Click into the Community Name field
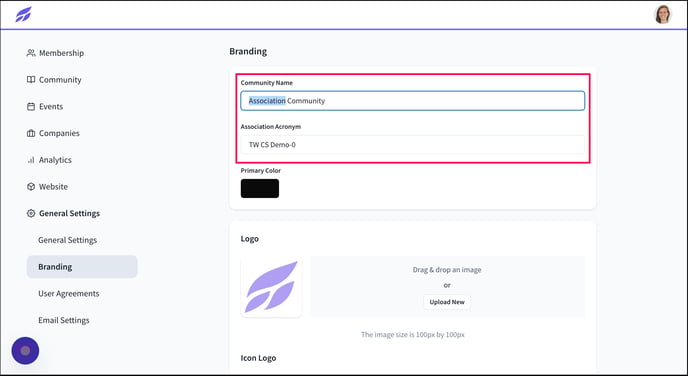 (412, 101)
